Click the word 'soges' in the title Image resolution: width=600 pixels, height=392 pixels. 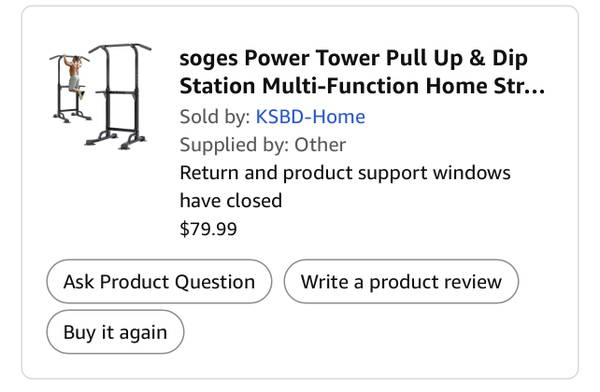pos(209,59)
